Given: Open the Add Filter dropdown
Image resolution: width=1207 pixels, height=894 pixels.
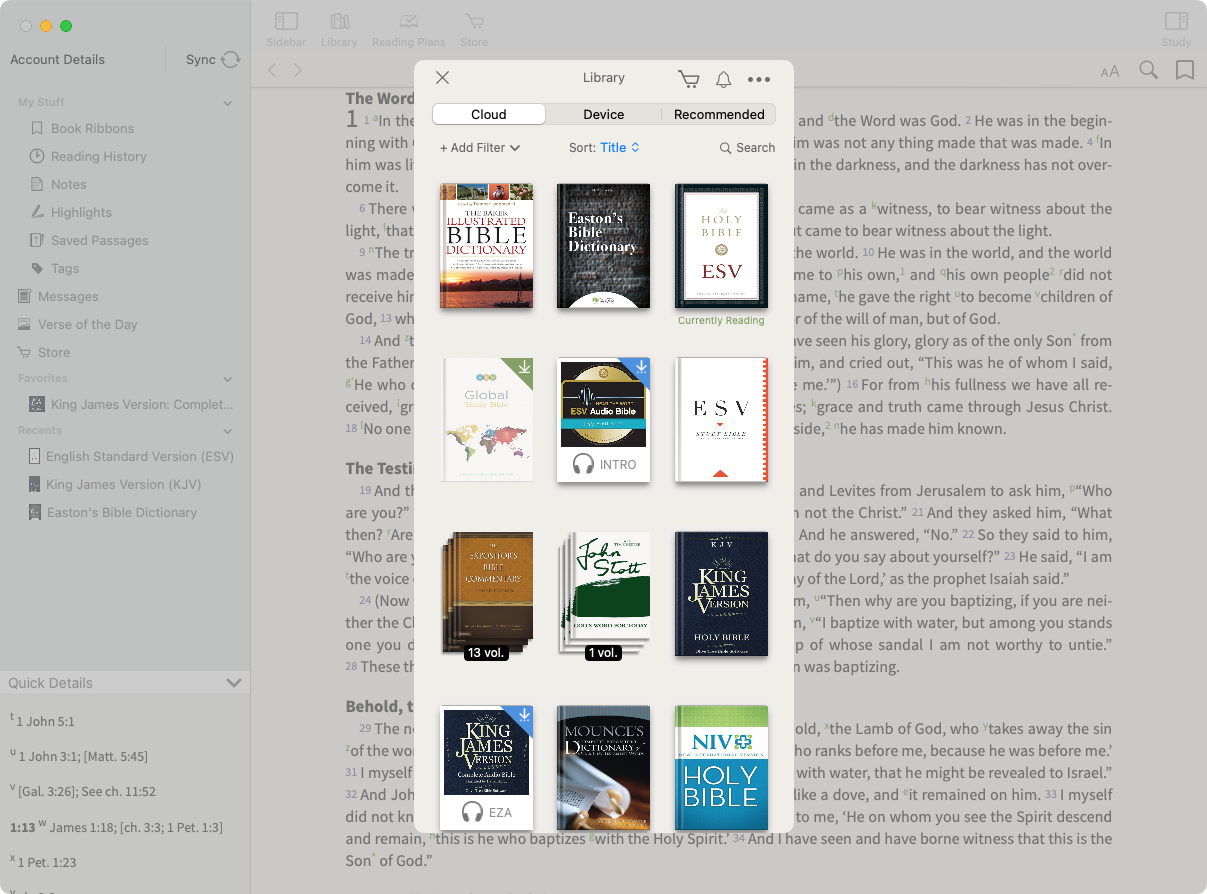Looking at the screenshot, I should [480, 148].
